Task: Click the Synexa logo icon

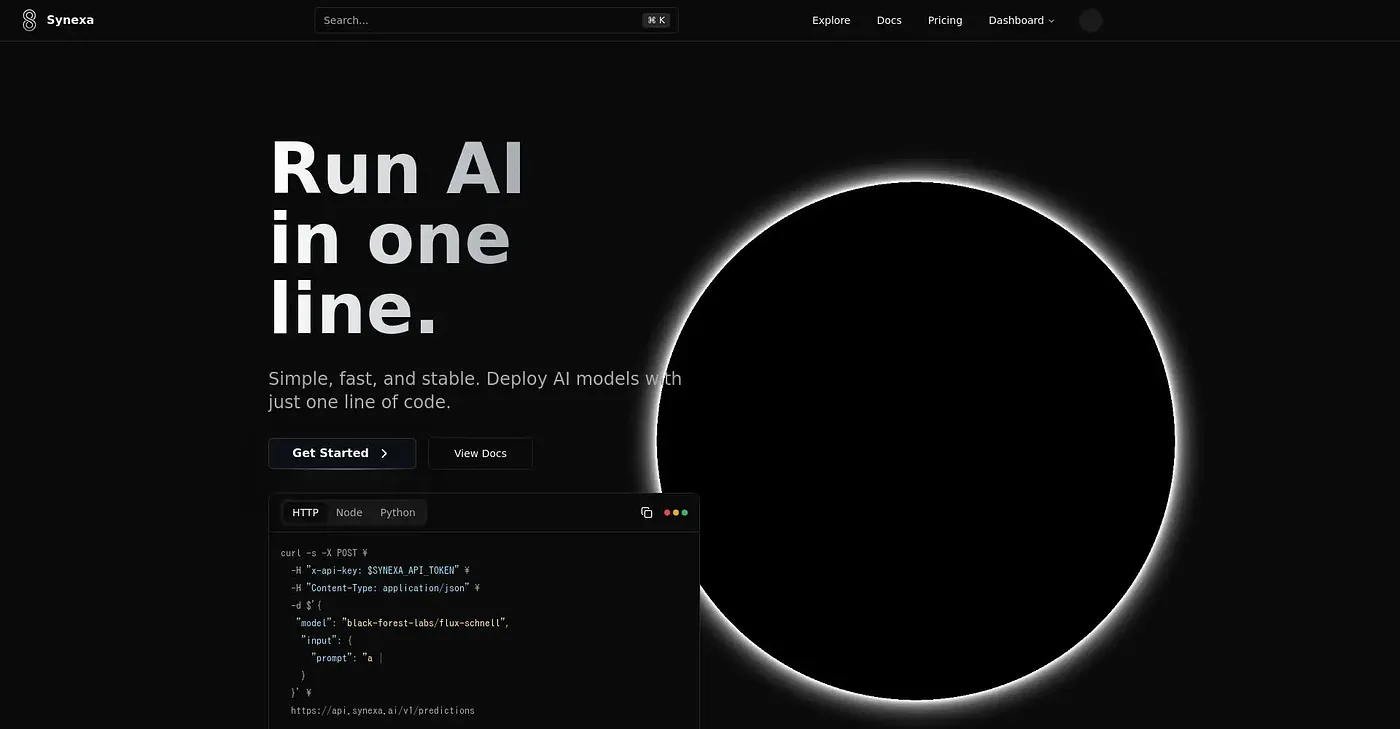Action: pos(29,20)
